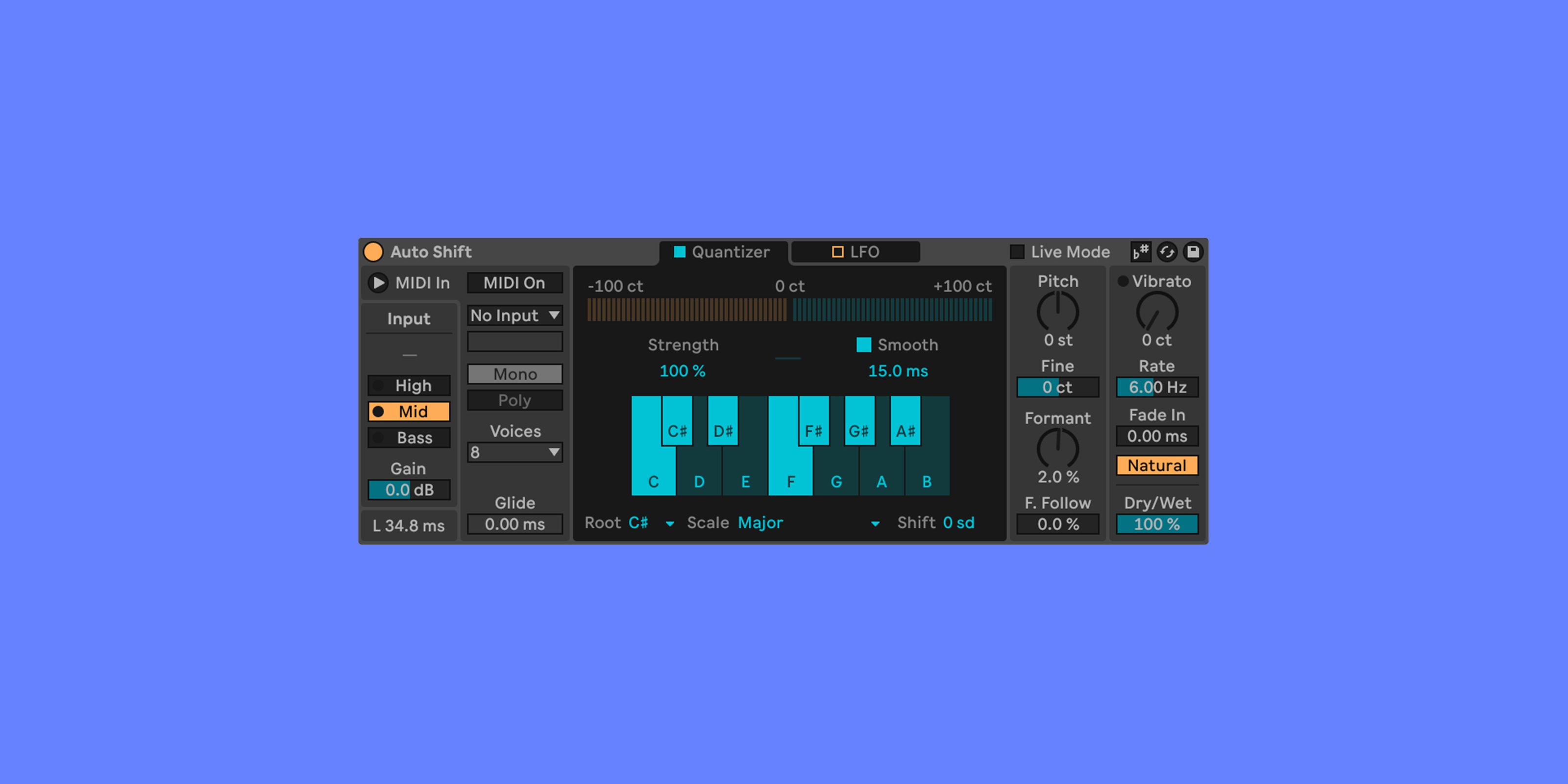Enable Live Mode checkbox
Screen dimensions: 1568x784
point(1017,252)
